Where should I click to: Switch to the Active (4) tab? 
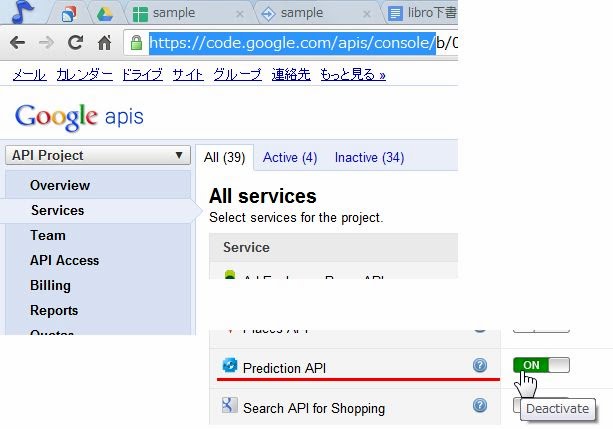click(x=290, y=157)
